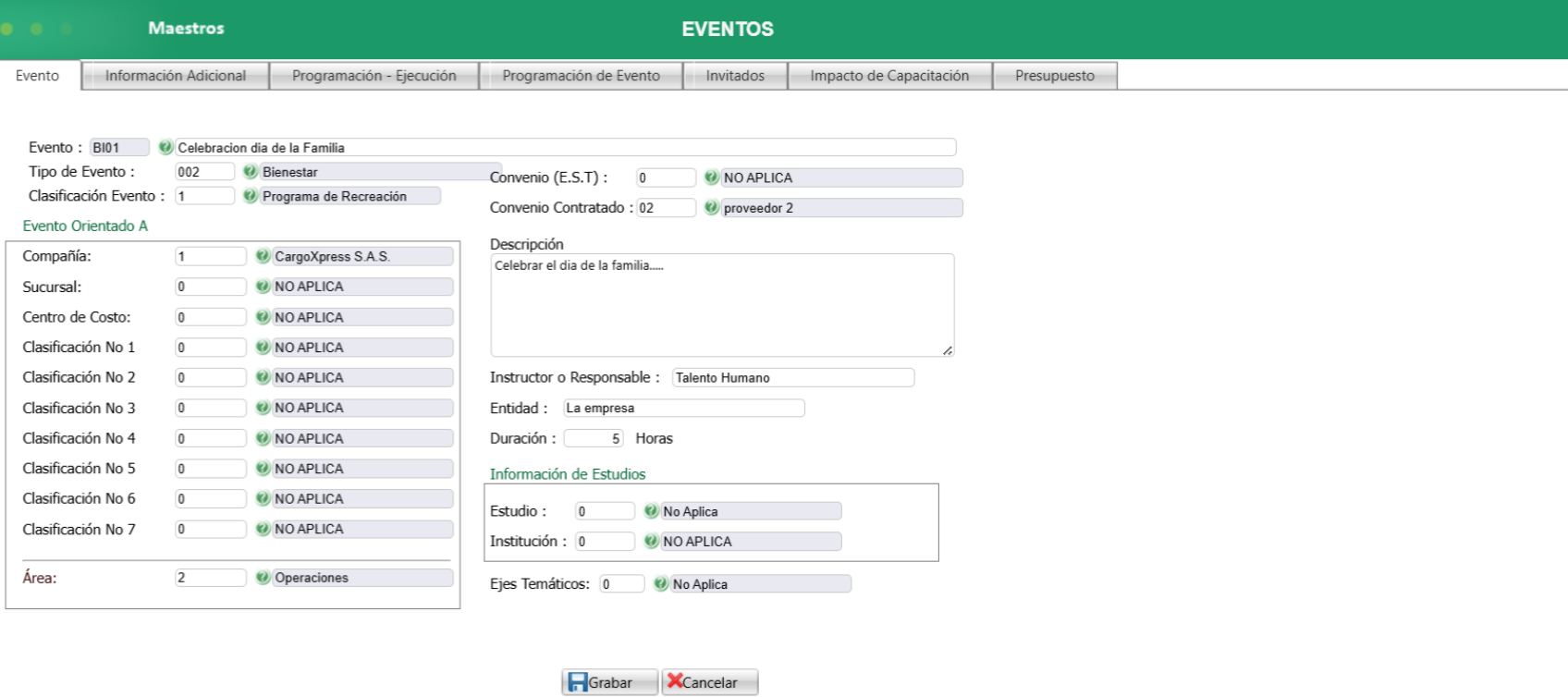Click inside the Descripción text area
The width and height of the screenshot is (1568, 697).
click(721, 305)
